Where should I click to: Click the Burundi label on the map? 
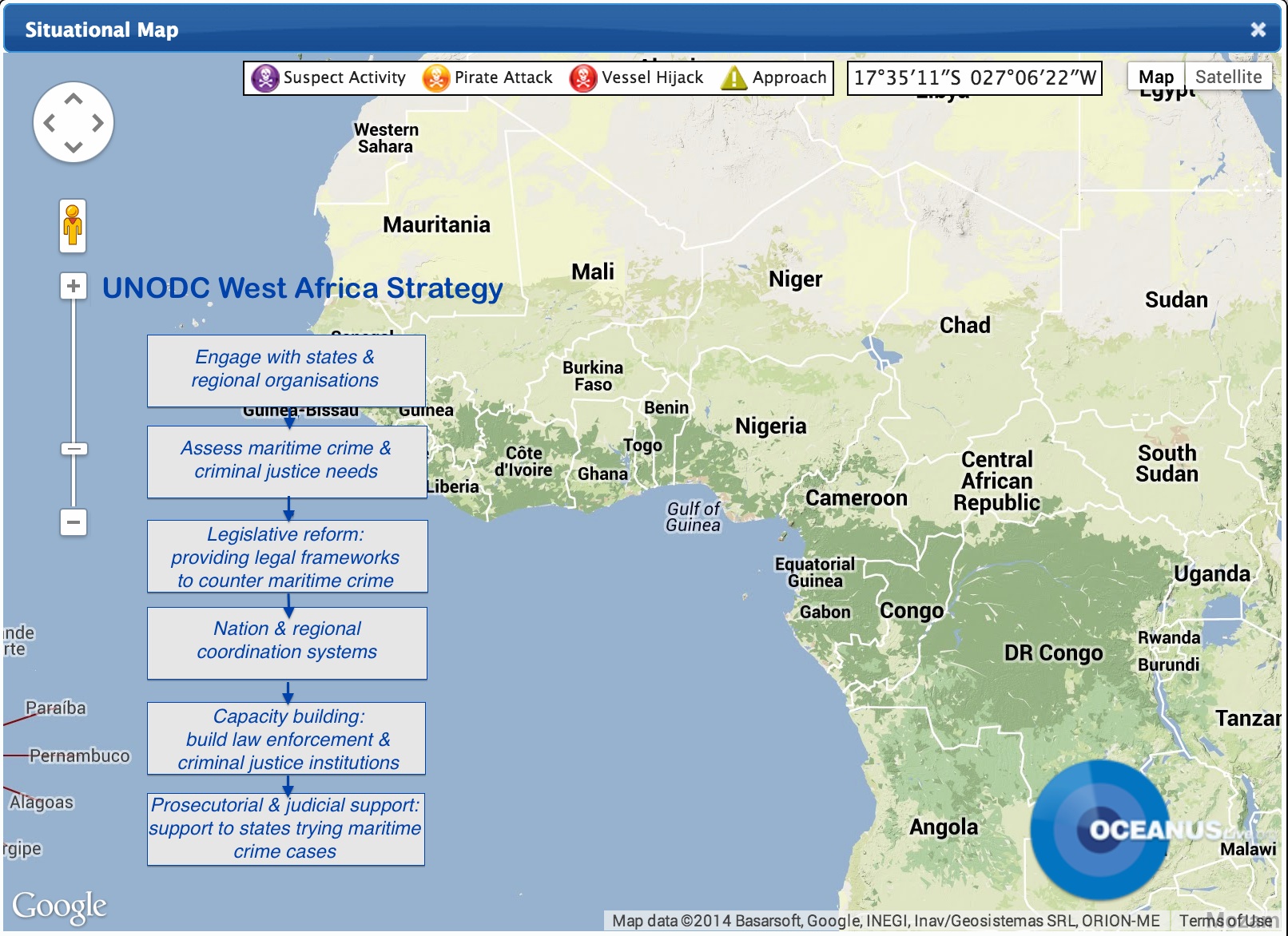coord(1168,664)
